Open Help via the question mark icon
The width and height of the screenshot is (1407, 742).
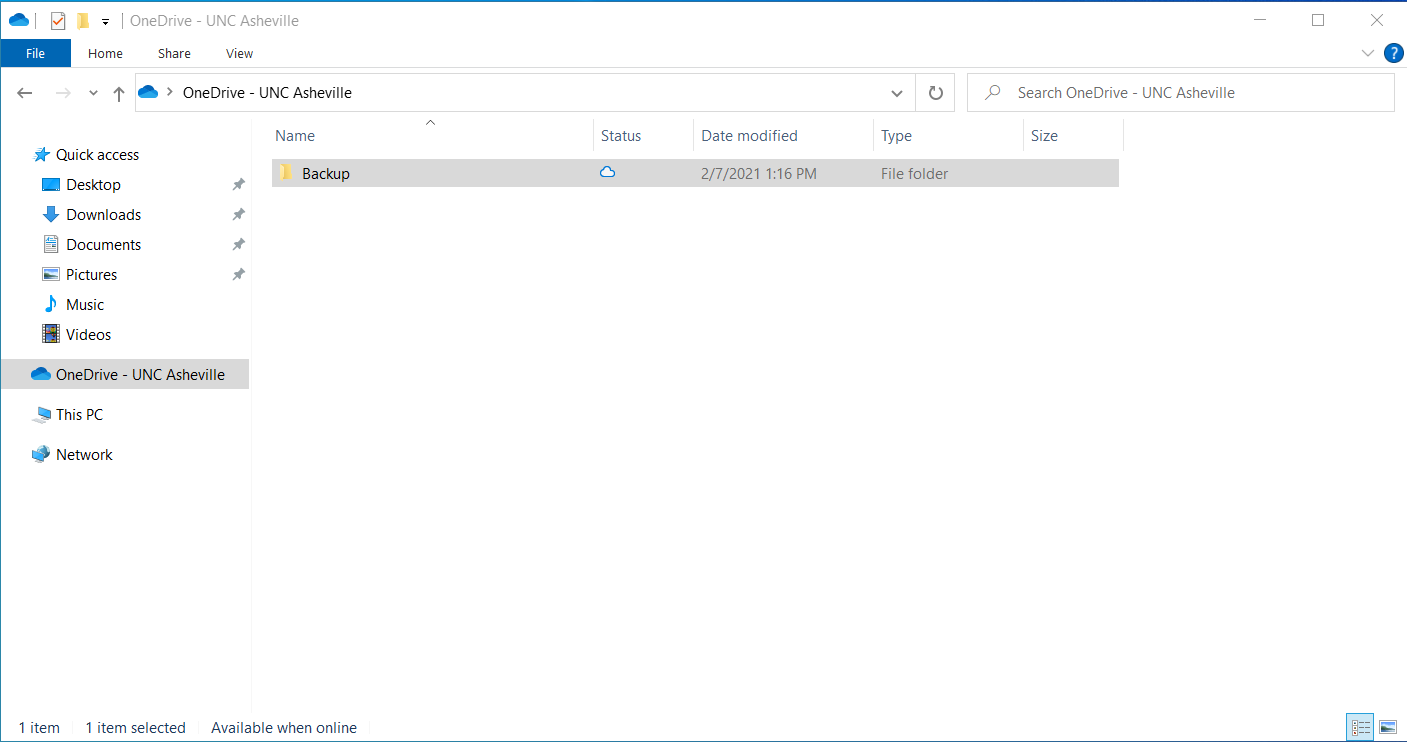(x=1393, y=53)
